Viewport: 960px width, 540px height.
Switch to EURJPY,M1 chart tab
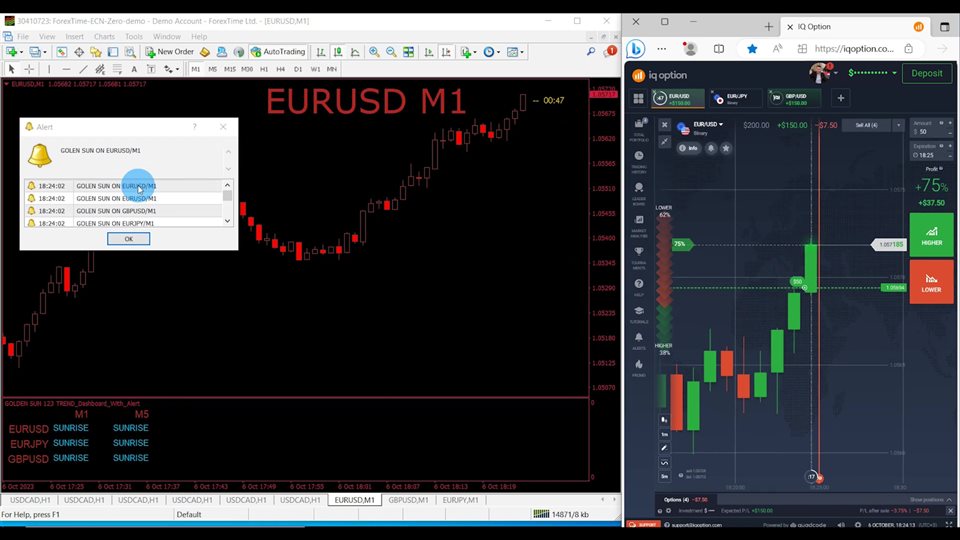click(460, 500)
